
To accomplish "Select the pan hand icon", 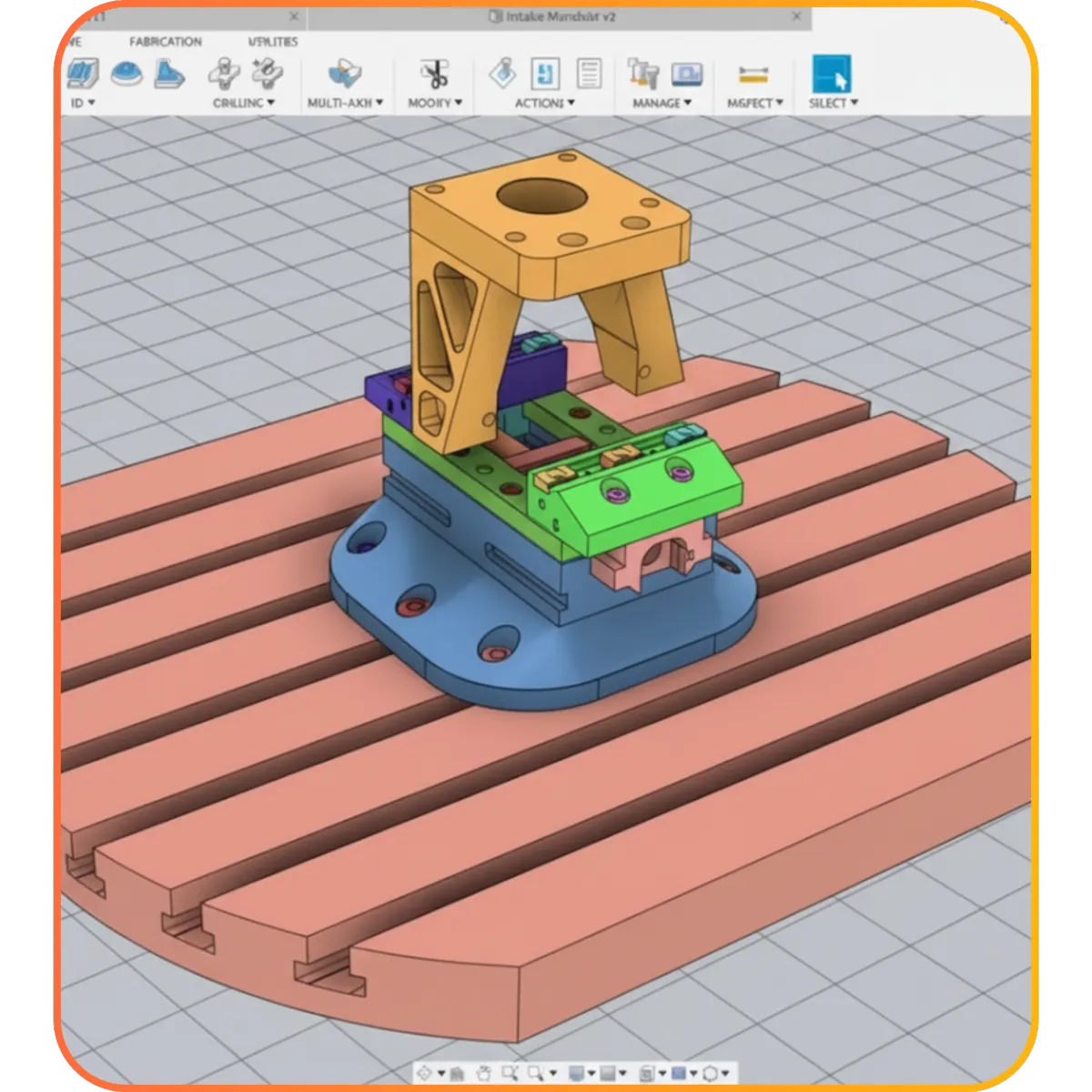I will coord(484,1075).
